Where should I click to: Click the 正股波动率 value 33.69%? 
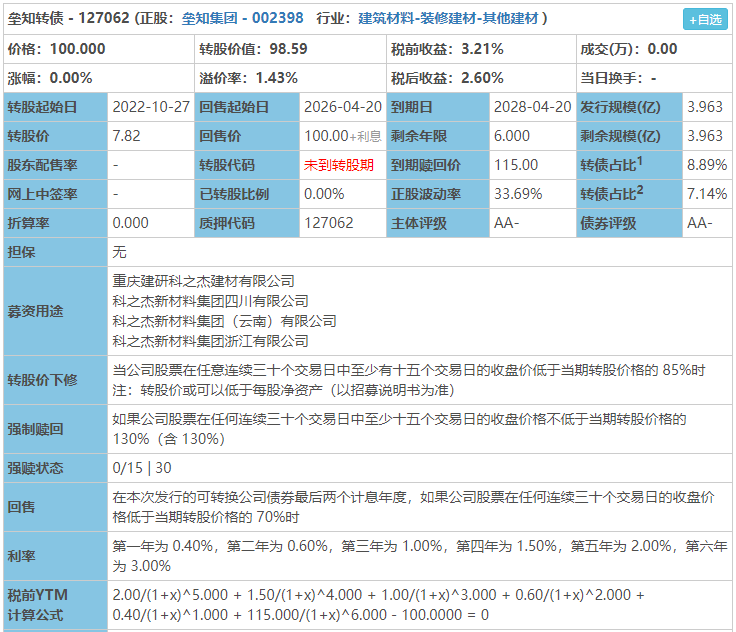click(518, 194)
